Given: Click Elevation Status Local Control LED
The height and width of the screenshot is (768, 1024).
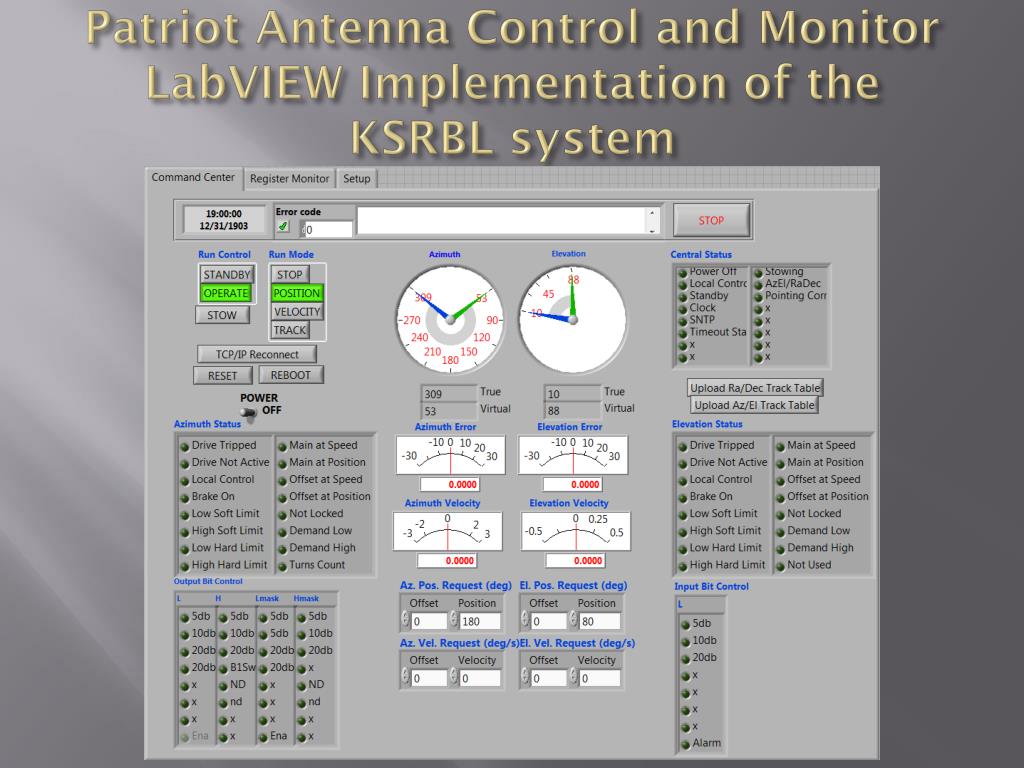Looking at the screenshot, I should tap(682, 480).
